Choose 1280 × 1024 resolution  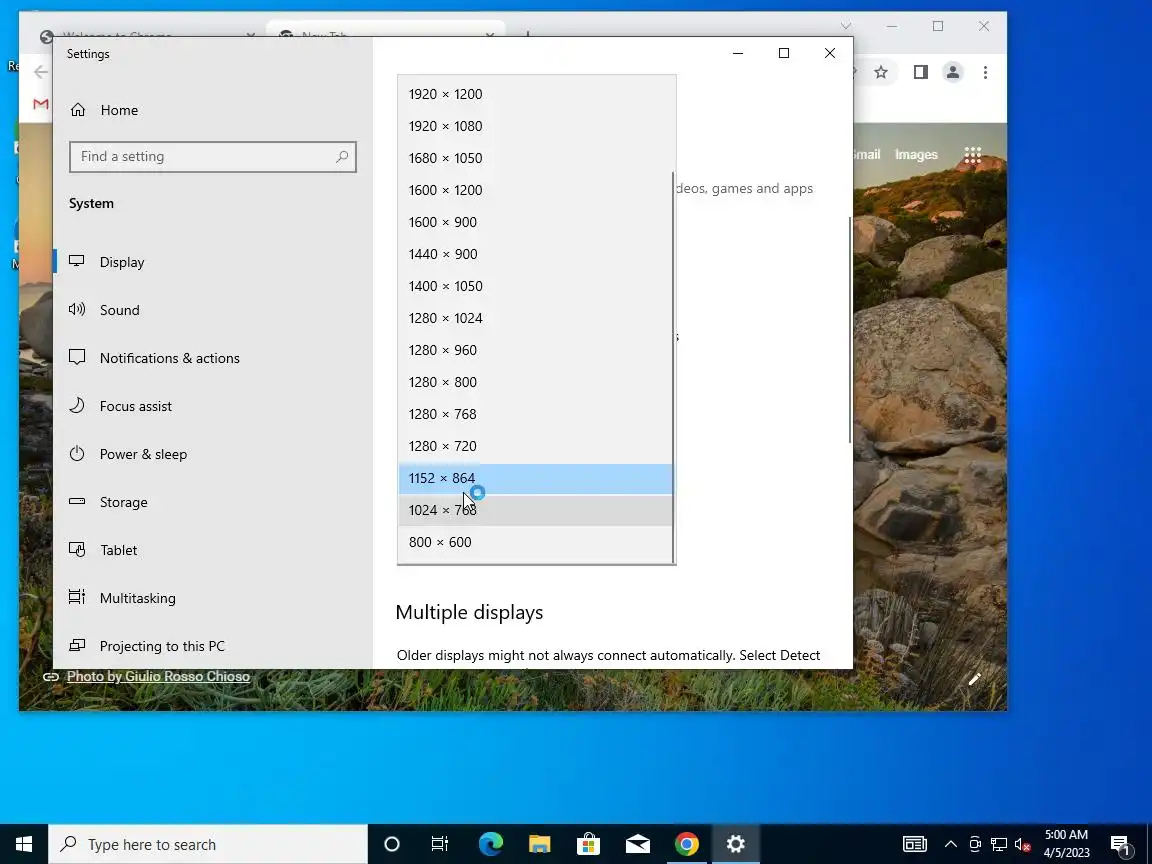pyautogui.click(x=535, y=318)
